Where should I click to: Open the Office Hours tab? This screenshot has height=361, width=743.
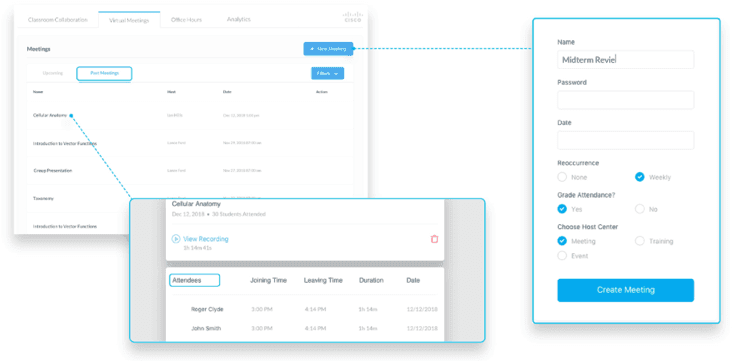pos(186,20)
